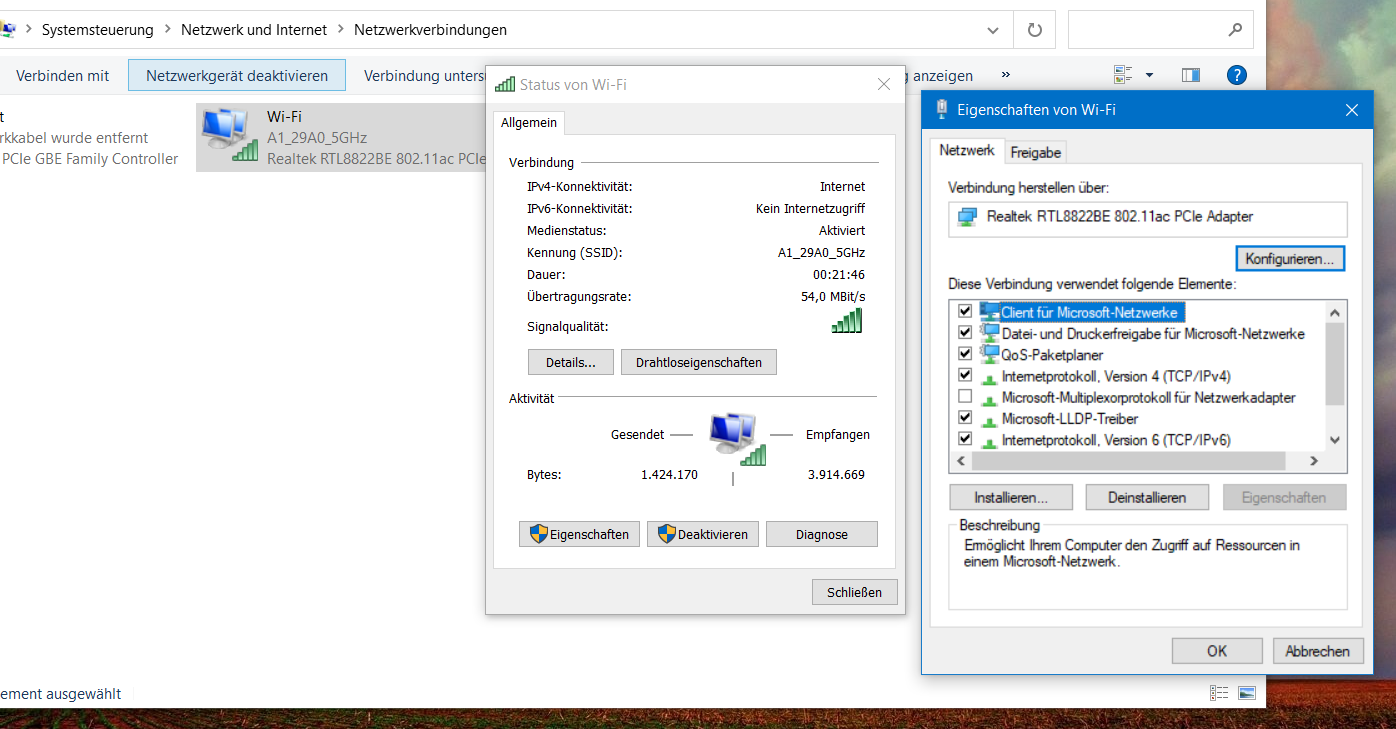1396x729 pixels.
Task: Click vertical scrollbar thumb in elements list
Action: click(1335, 364)
